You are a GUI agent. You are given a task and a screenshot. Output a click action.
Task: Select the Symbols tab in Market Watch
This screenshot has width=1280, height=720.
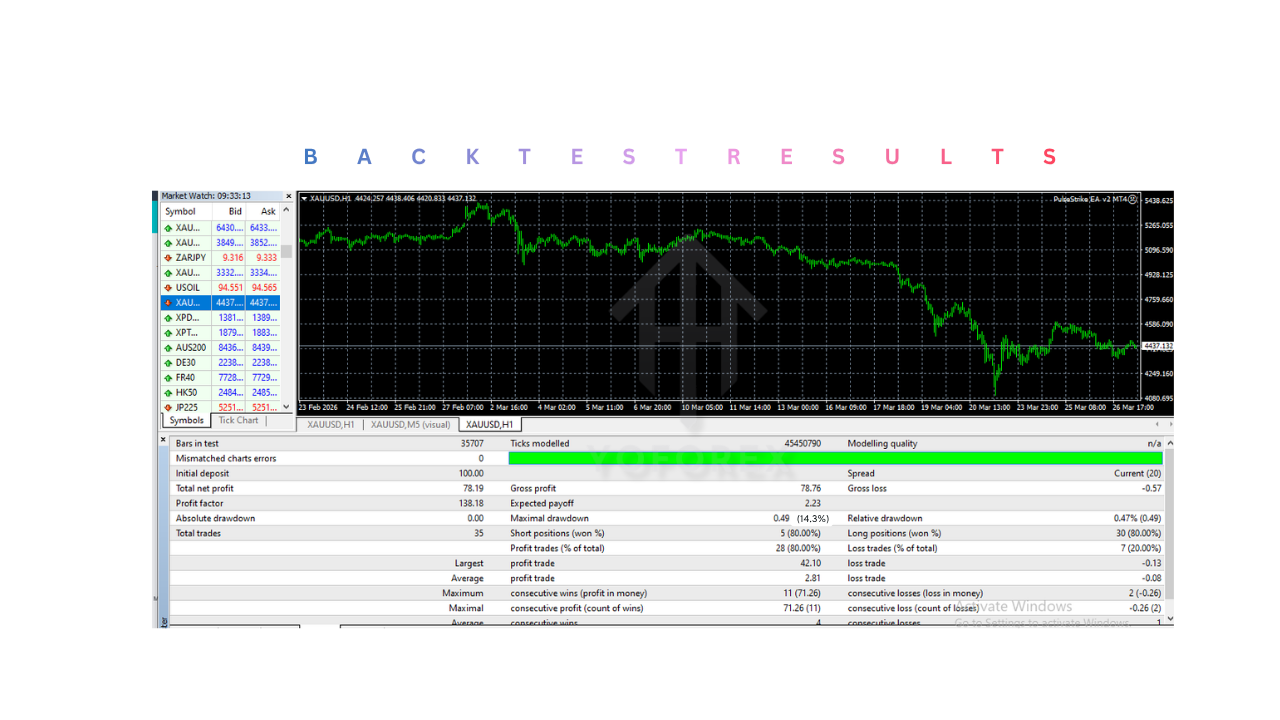pos(185,420)
